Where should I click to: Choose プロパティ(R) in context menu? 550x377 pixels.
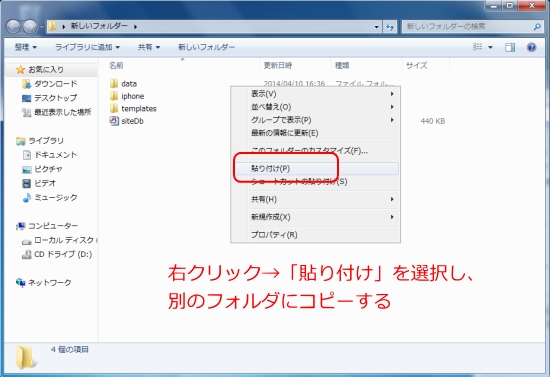315,235
